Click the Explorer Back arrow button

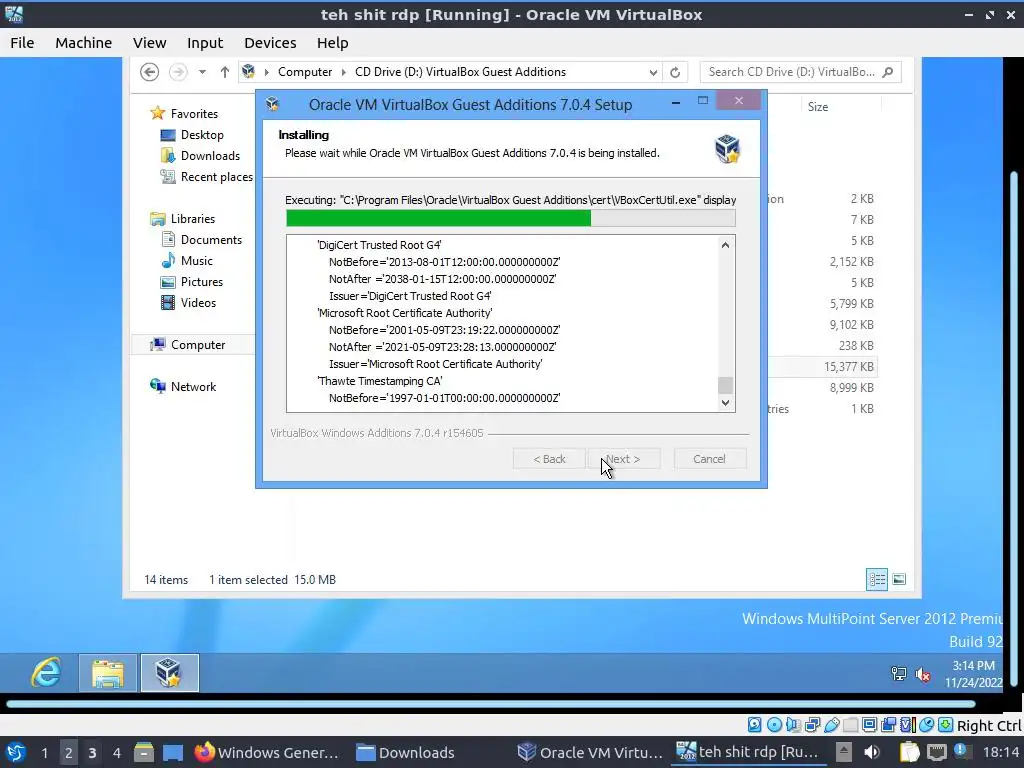click(x=150, y=72)
